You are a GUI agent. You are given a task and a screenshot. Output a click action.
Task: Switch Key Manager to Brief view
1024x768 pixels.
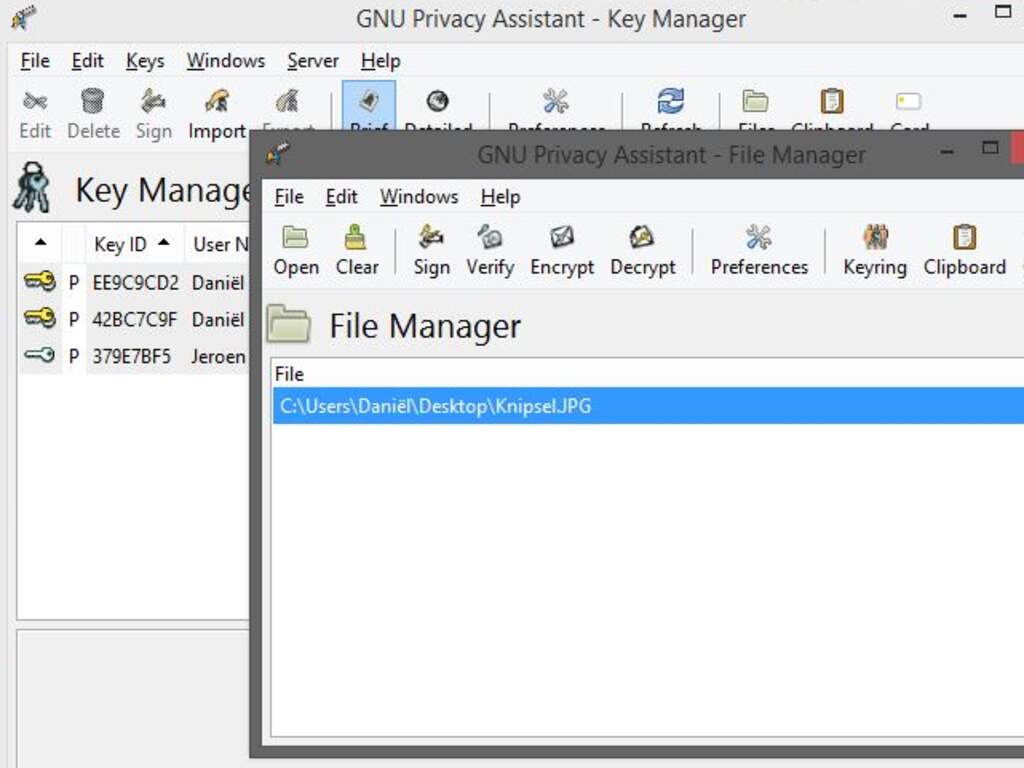[x=369, y=106]
